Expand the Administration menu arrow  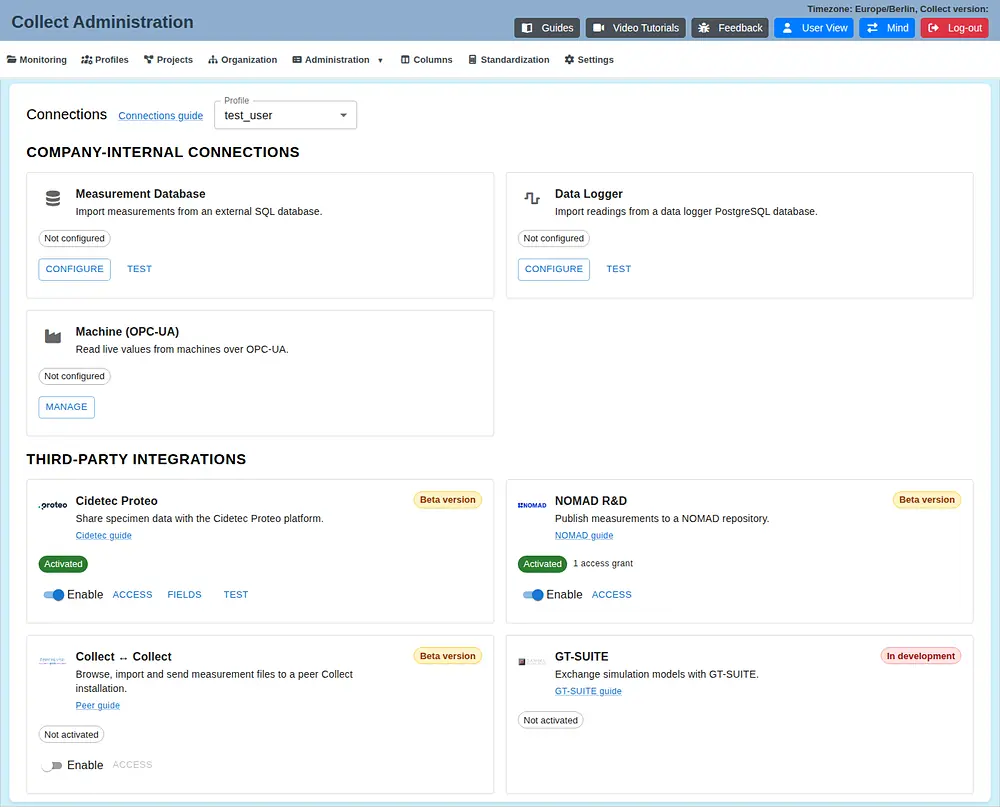tap(381, 60)
